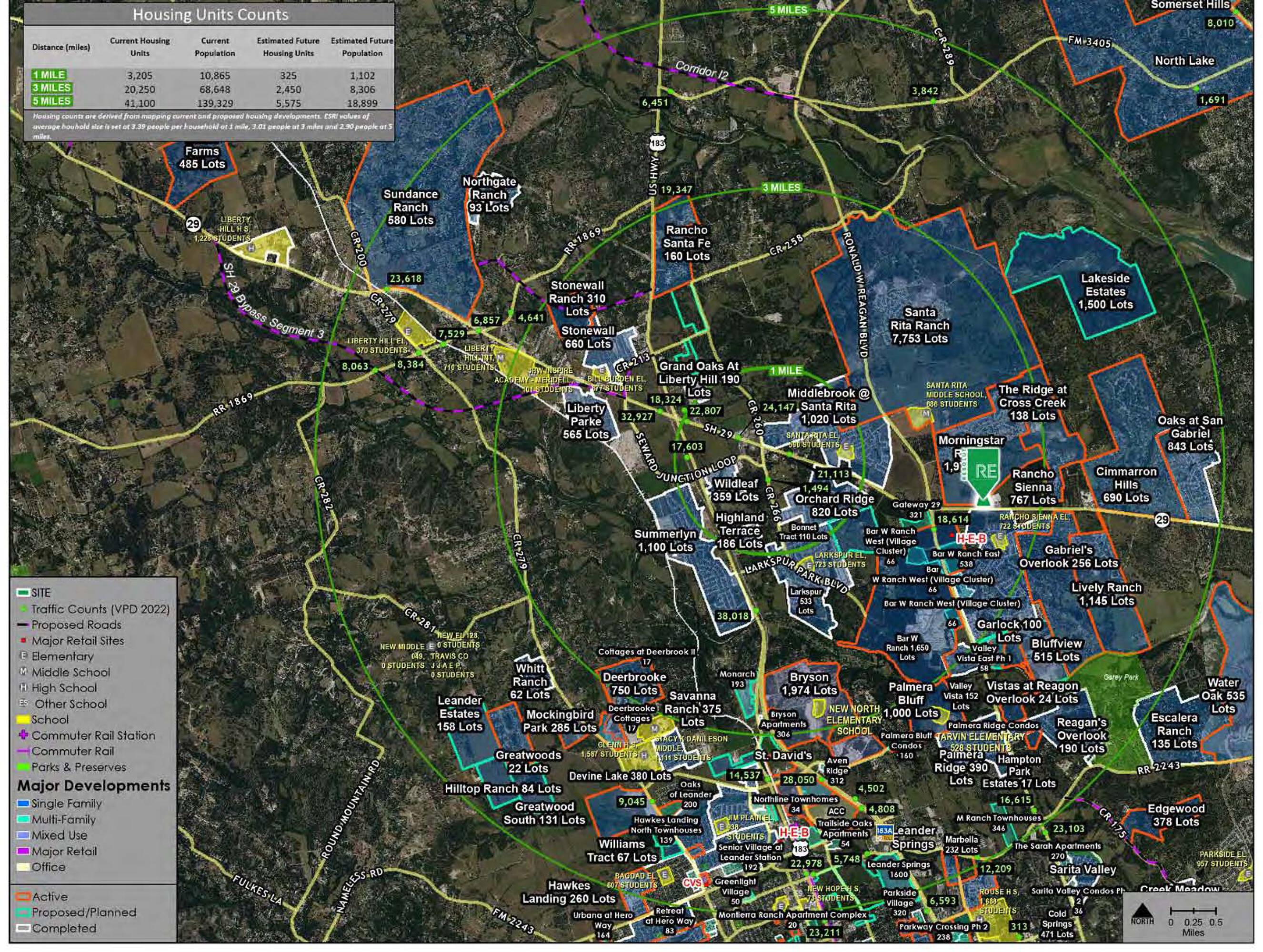Viewport: 1263px width, 952px height.
Task: Click the Parks & Preserves green legend swatch
Action: 23,767
